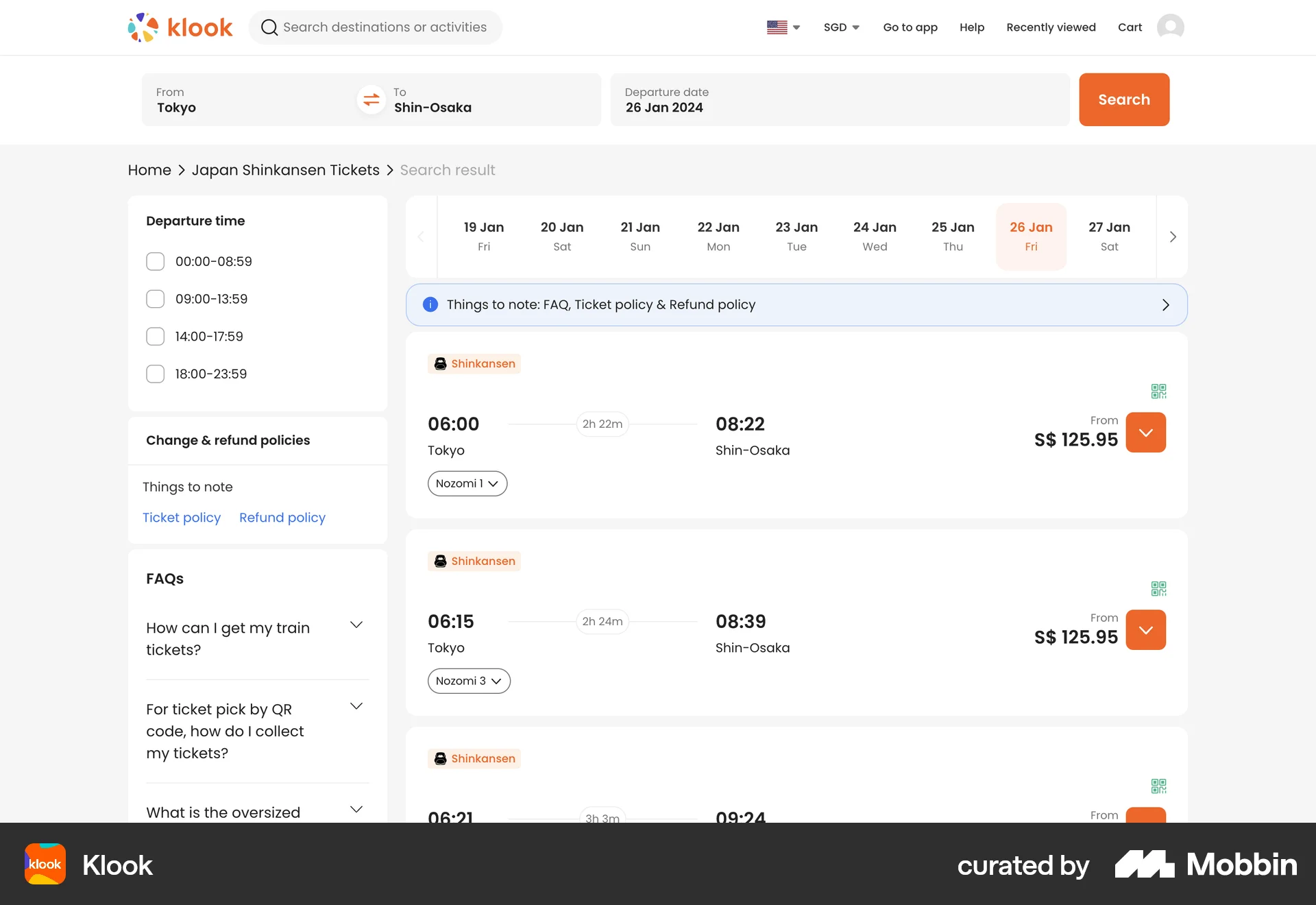
Task: Enable the 14:00-17:59 time filter
Action: (x=155, y=336)
